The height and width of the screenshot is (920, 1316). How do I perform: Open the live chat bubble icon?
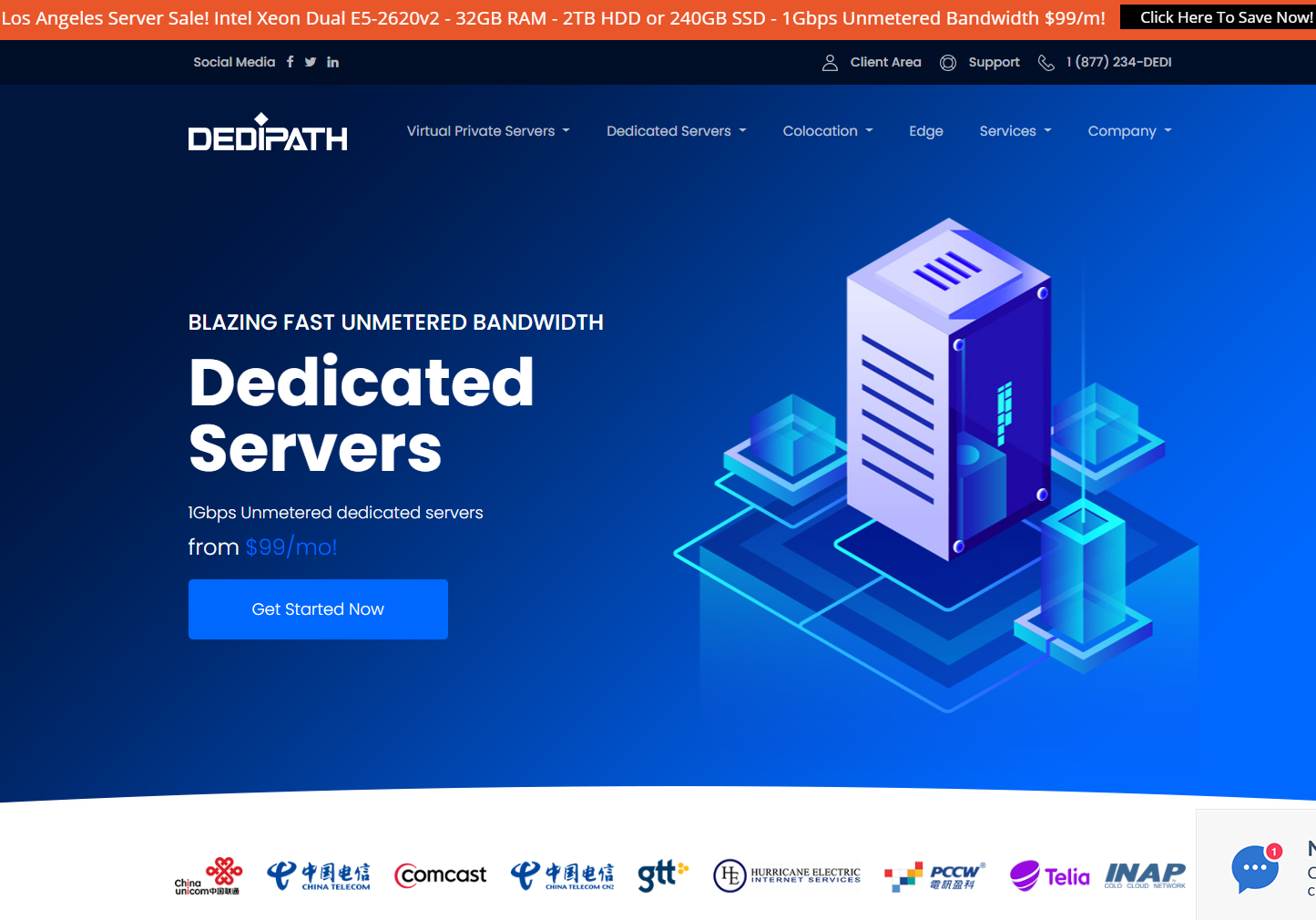tap(1256, 868)
